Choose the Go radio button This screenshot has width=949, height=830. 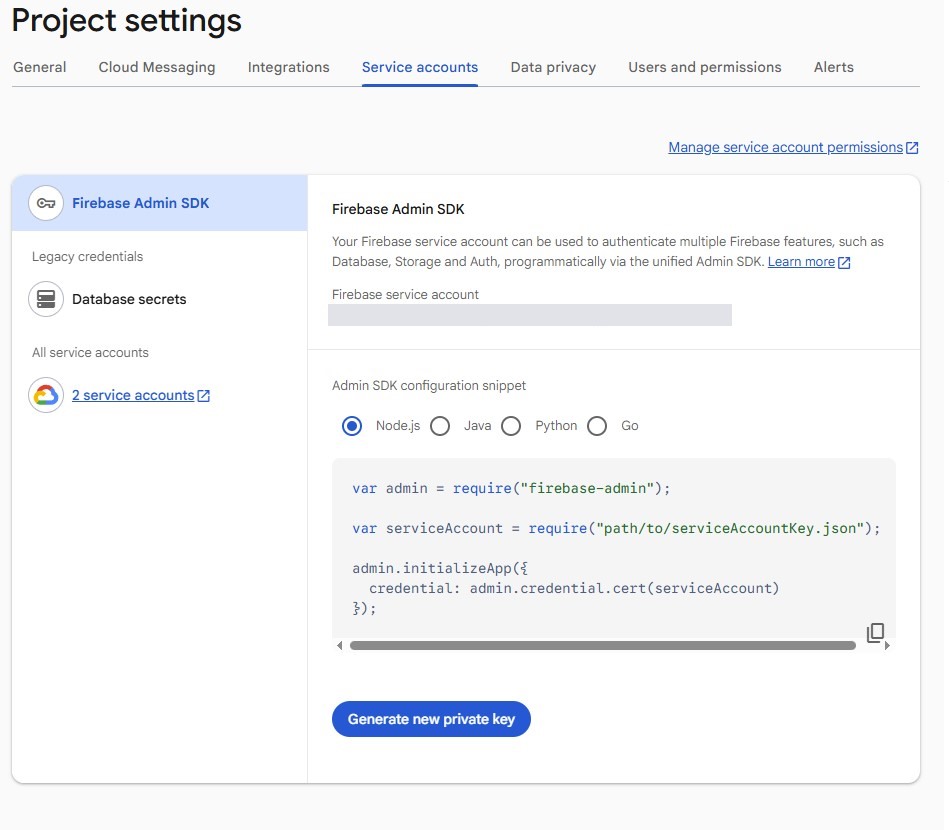tap(597, 426)
